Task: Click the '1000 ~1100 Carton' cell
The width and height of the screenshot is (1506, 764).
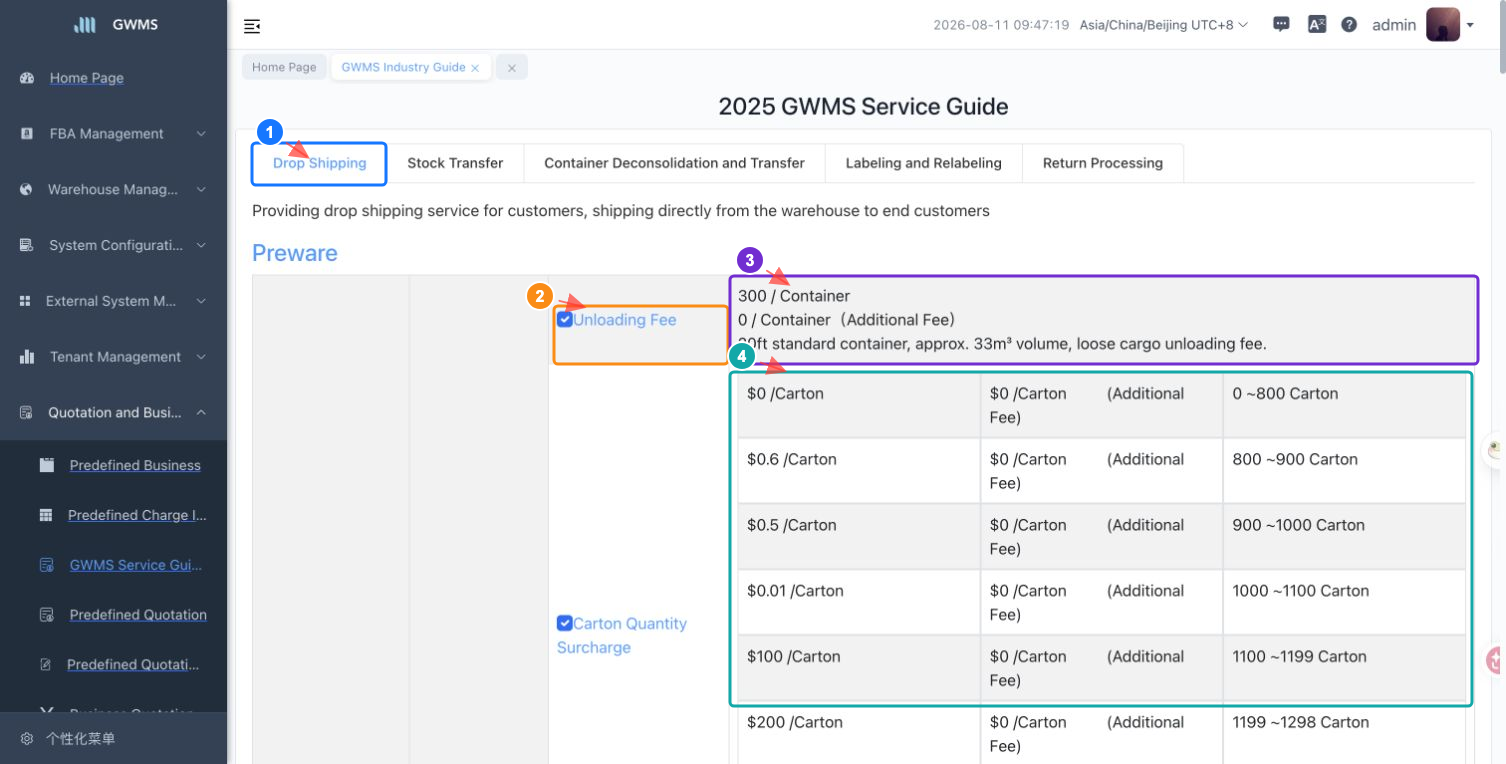Action: tap(1345, 603)
